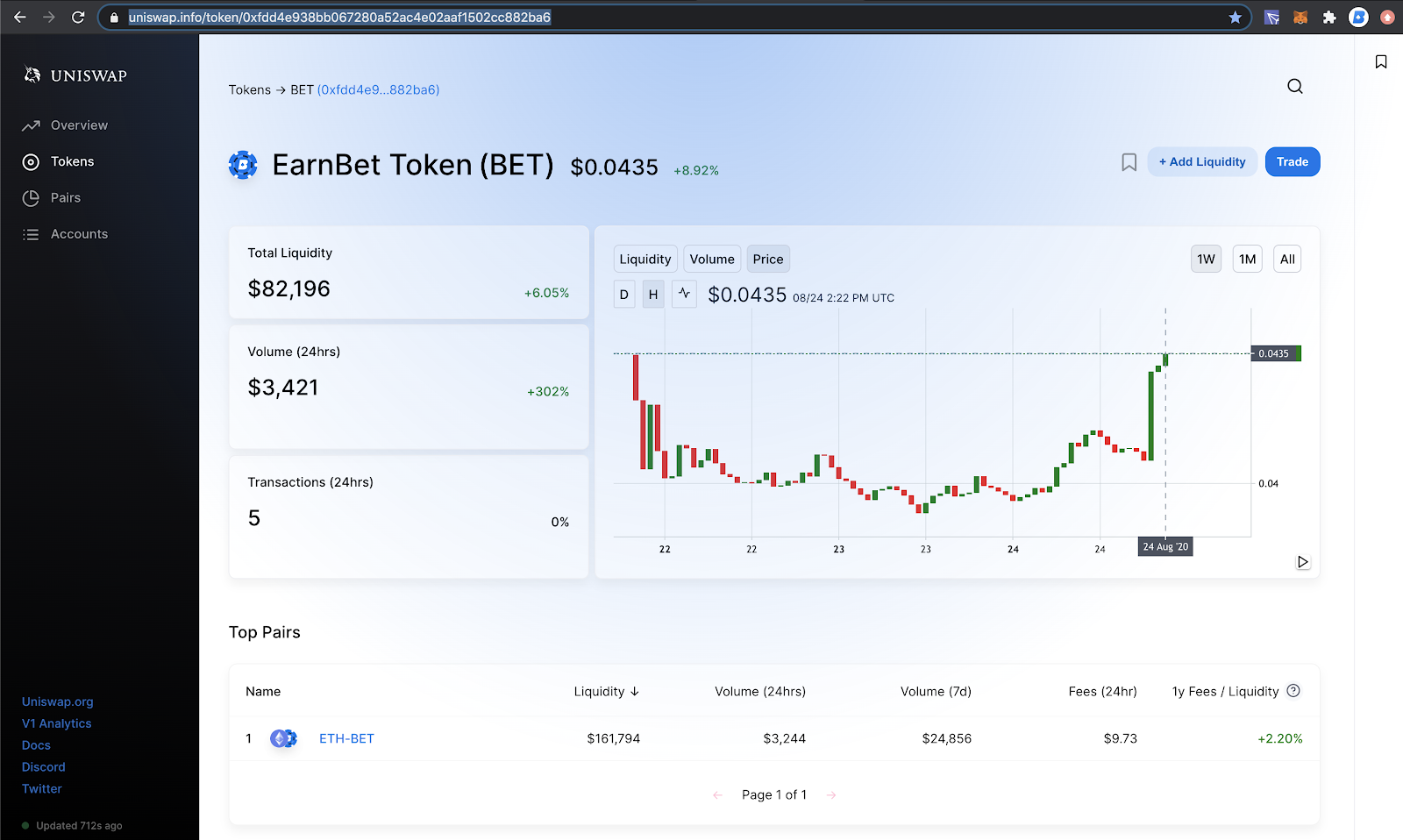Open the V1 Analytics link
Screen dimensions: 1403x840
click(57, 723)
